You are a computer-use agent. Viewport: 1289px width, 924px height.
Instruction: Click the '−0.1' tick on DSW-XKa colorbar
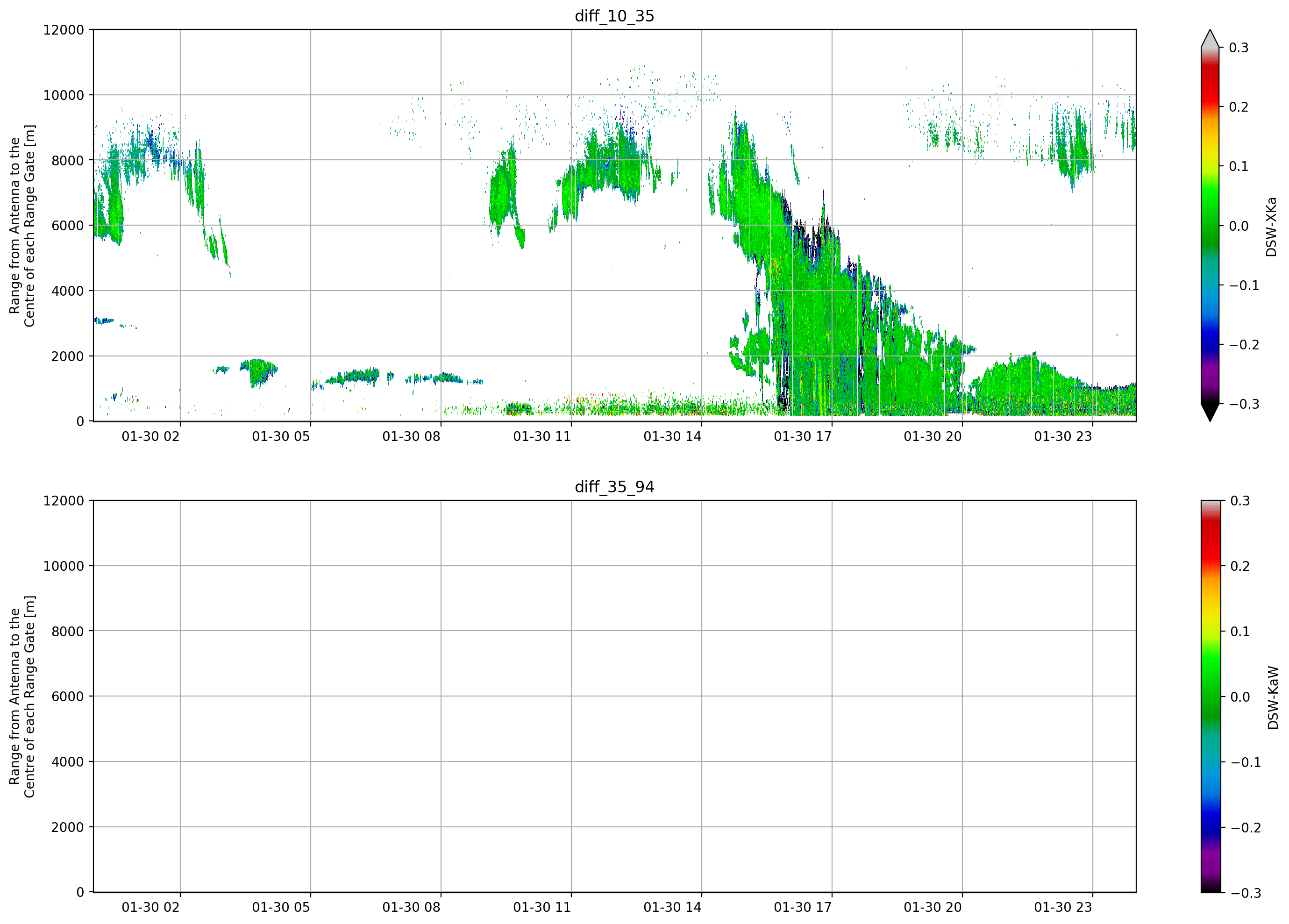1244,285
